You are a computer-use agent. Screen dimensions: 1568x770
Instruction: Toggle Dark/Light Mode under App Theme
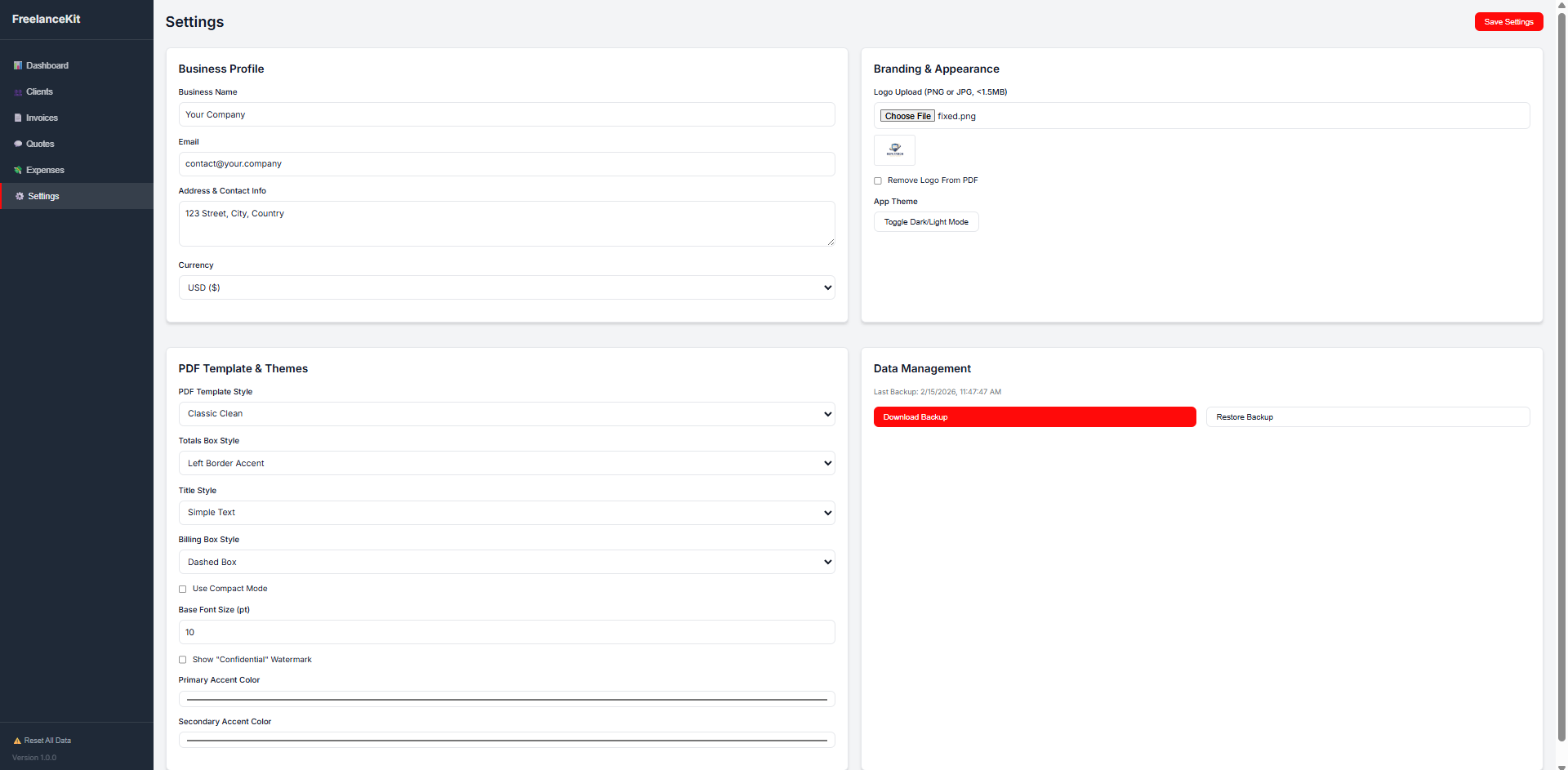(x=925, y=221)
